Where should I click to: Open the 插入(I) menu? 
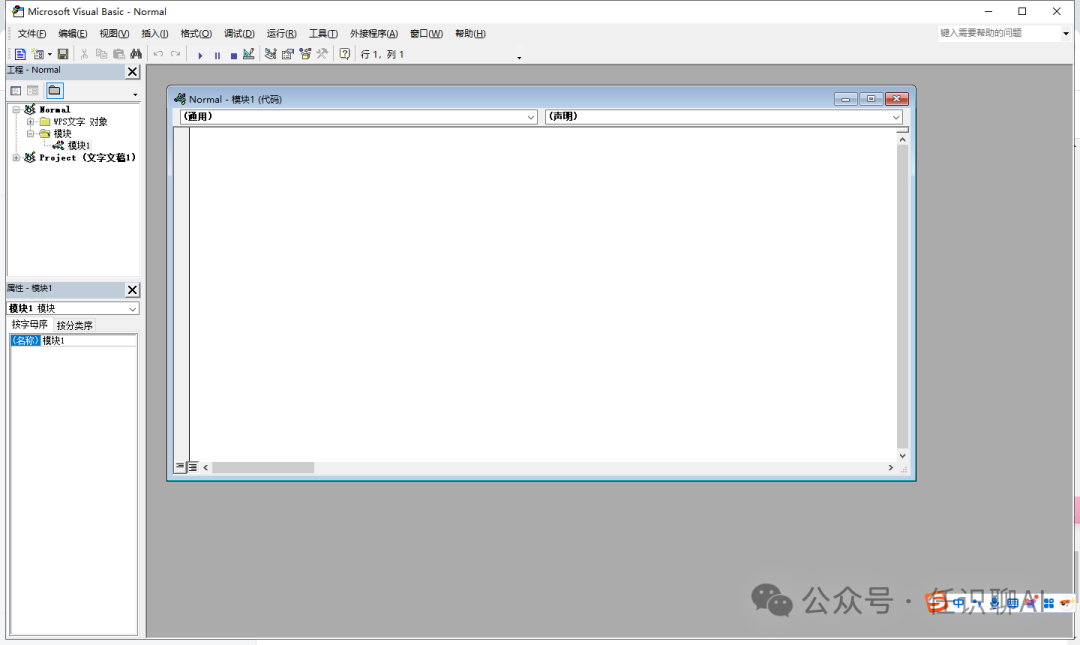click(x=155, y=34)
